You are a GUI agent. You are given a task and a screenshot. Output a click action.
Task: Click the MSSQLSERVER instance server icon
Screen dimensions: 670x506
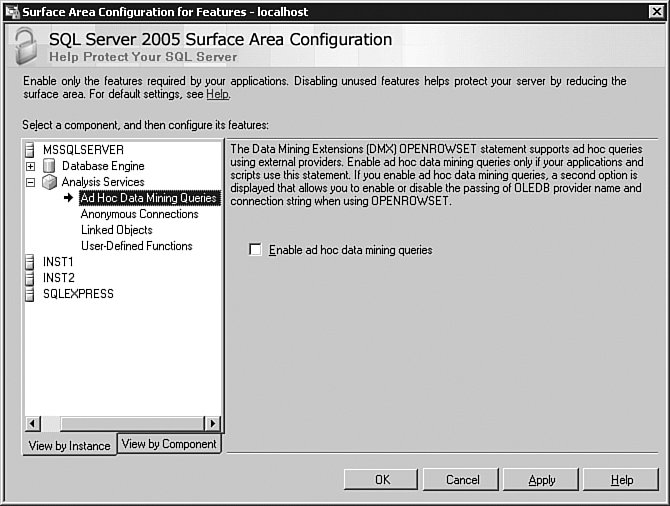click(x=29, y=150)
